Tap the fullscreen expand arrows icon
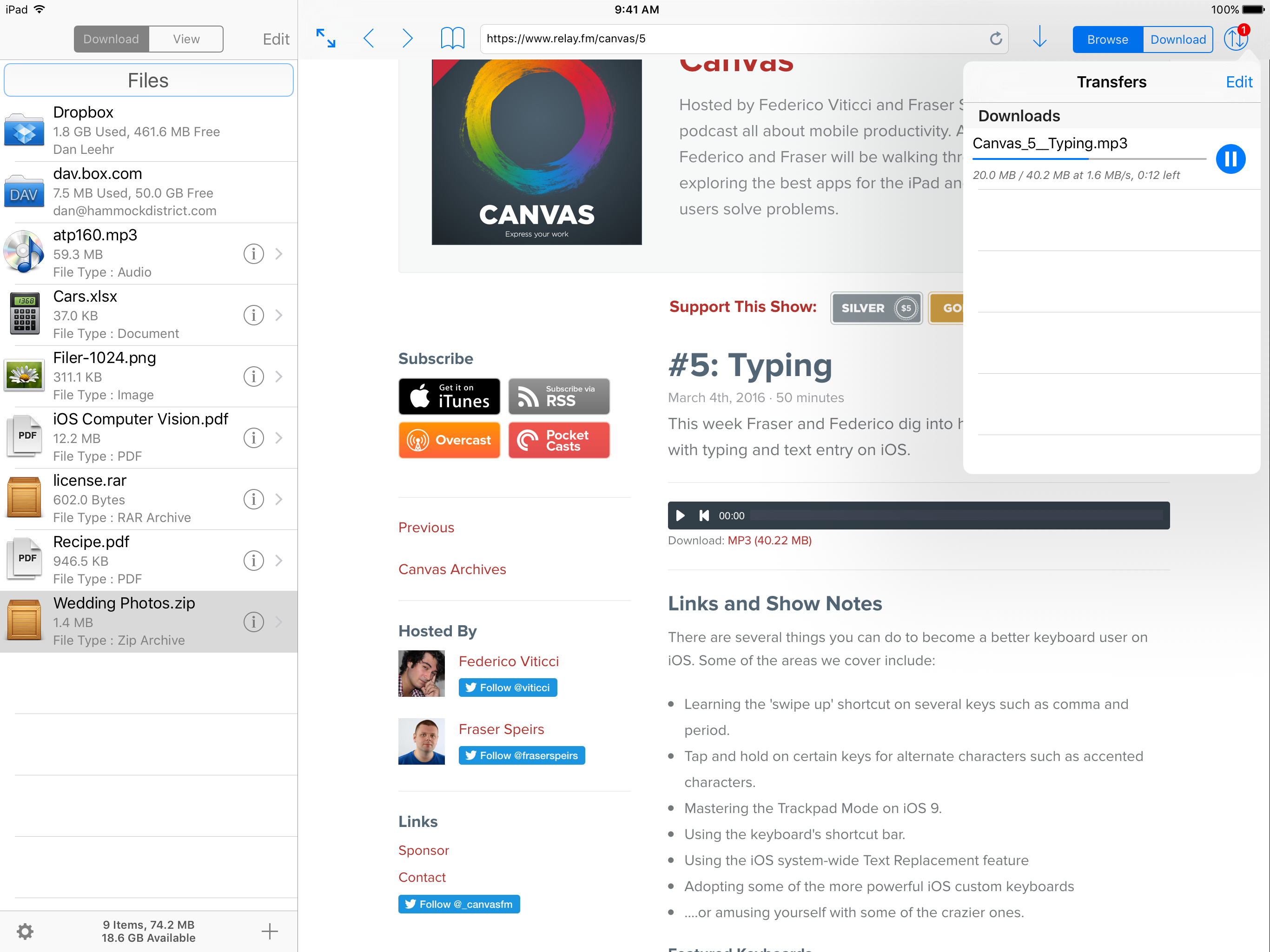This screenshot has height=952, width=1270. (x=325, y=39)
